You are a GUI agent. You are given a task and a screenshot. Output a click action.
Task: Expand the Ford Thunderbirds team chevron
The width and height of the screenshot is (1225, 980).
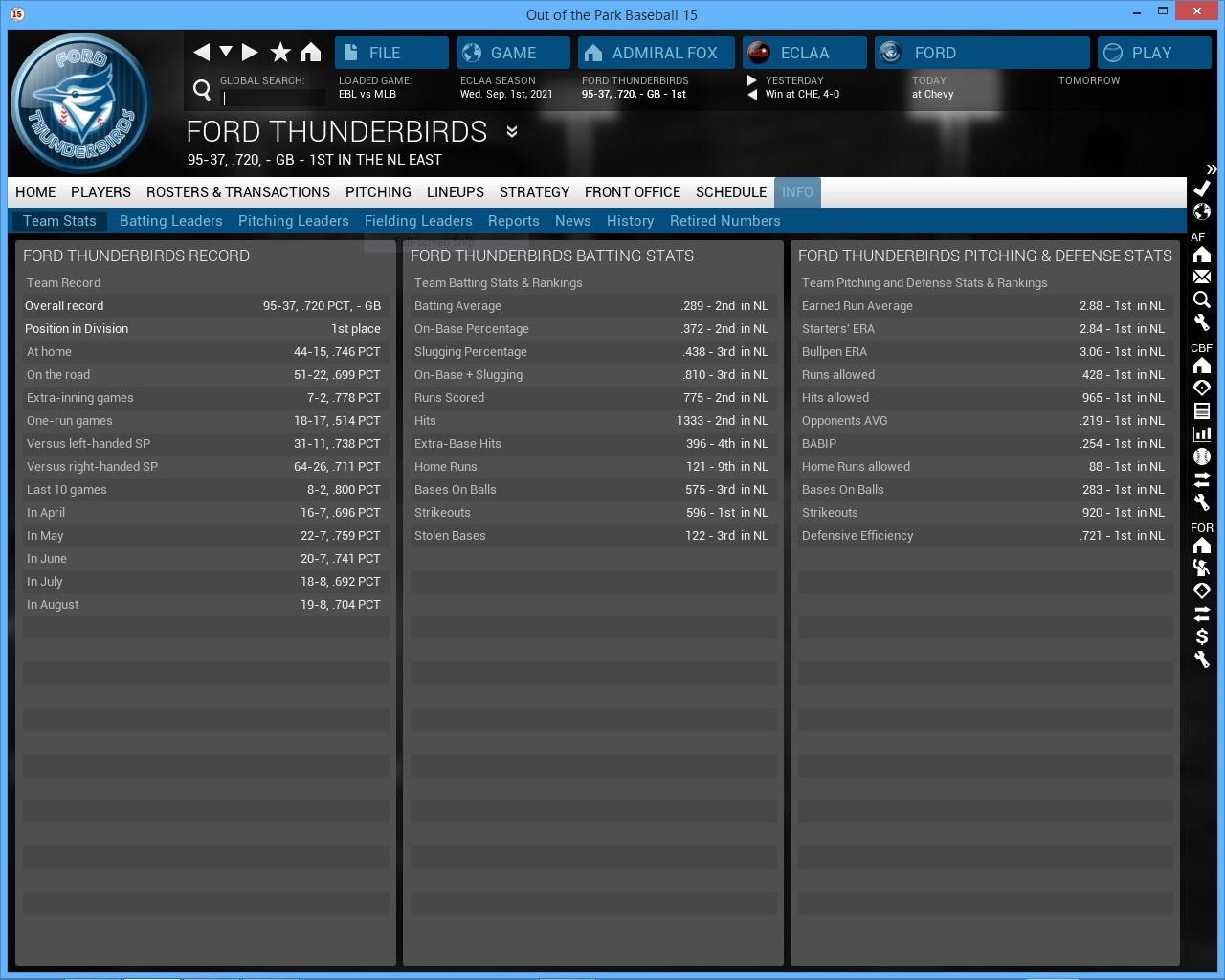coord(512,131)
